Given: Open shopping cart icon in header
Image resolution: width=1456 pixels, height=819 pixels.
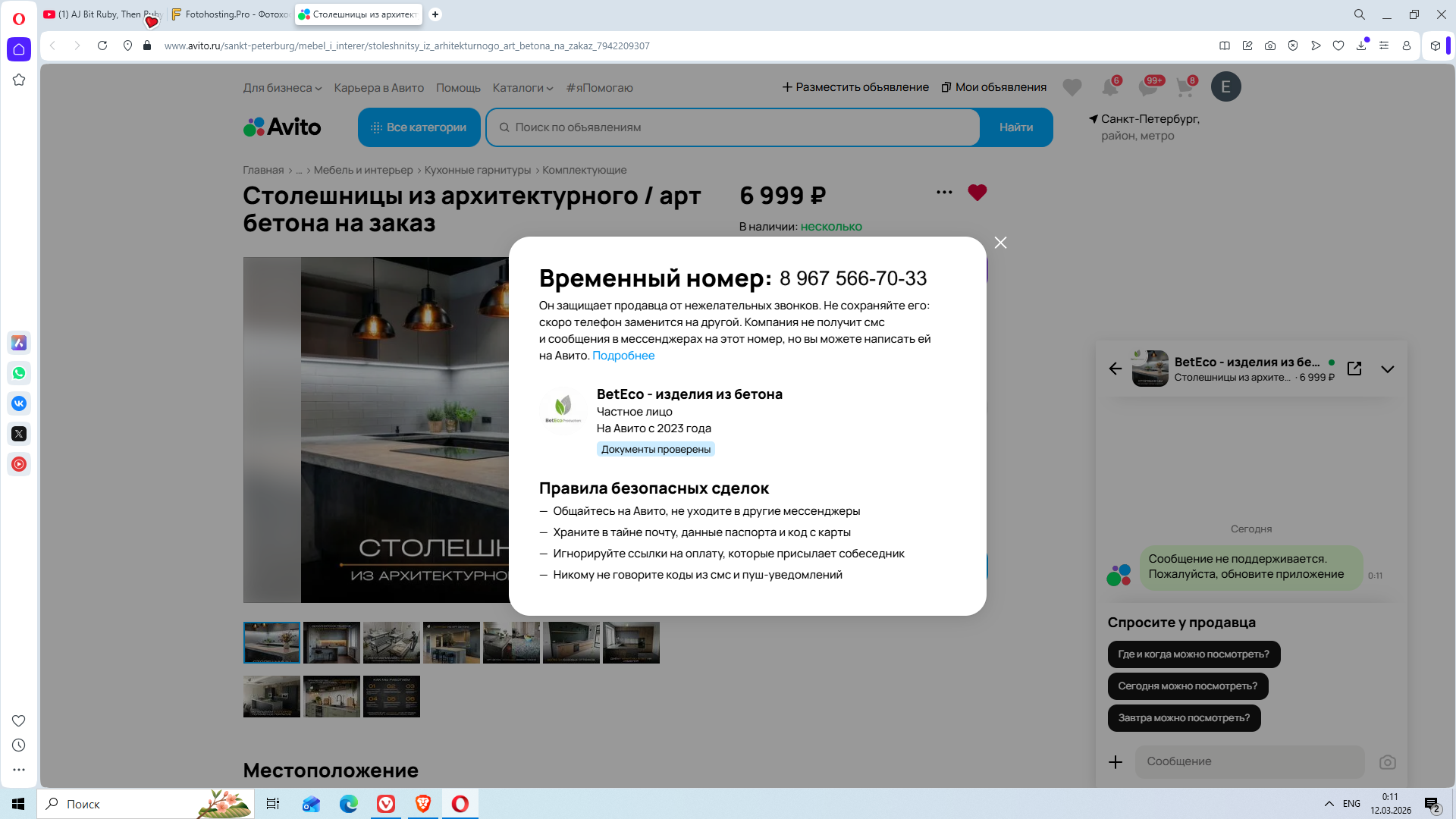Looking at the screenshot, I should (1185, 87).
